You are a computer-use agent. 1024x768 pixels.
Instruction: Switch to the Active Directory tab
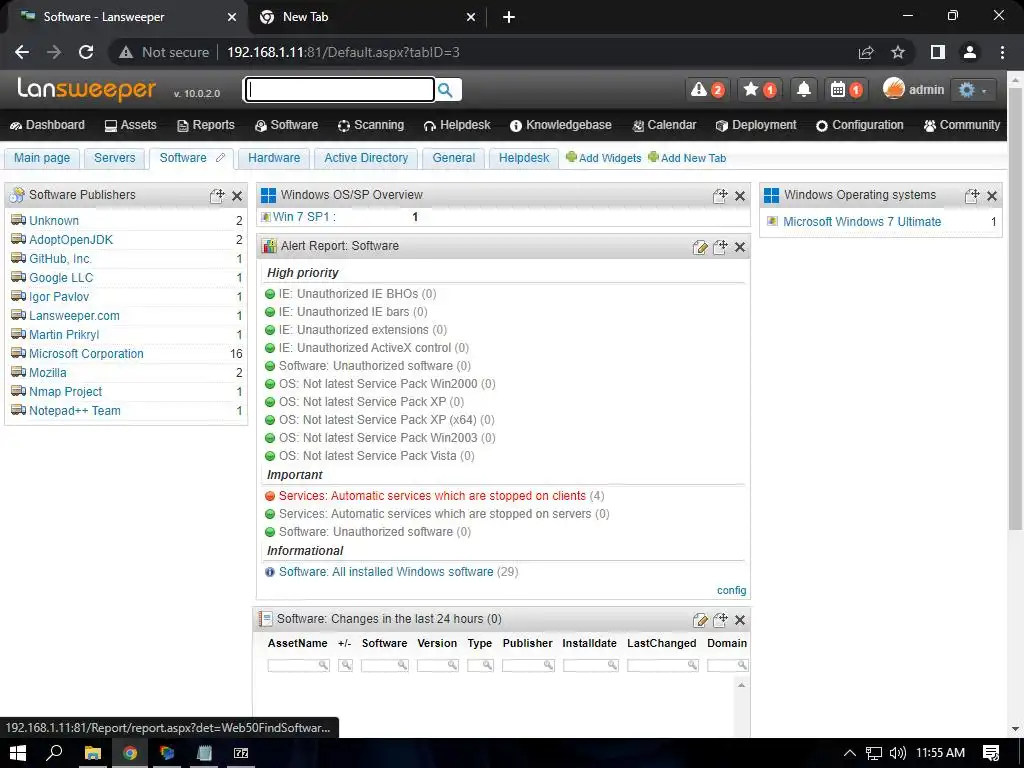pos(366,158)
